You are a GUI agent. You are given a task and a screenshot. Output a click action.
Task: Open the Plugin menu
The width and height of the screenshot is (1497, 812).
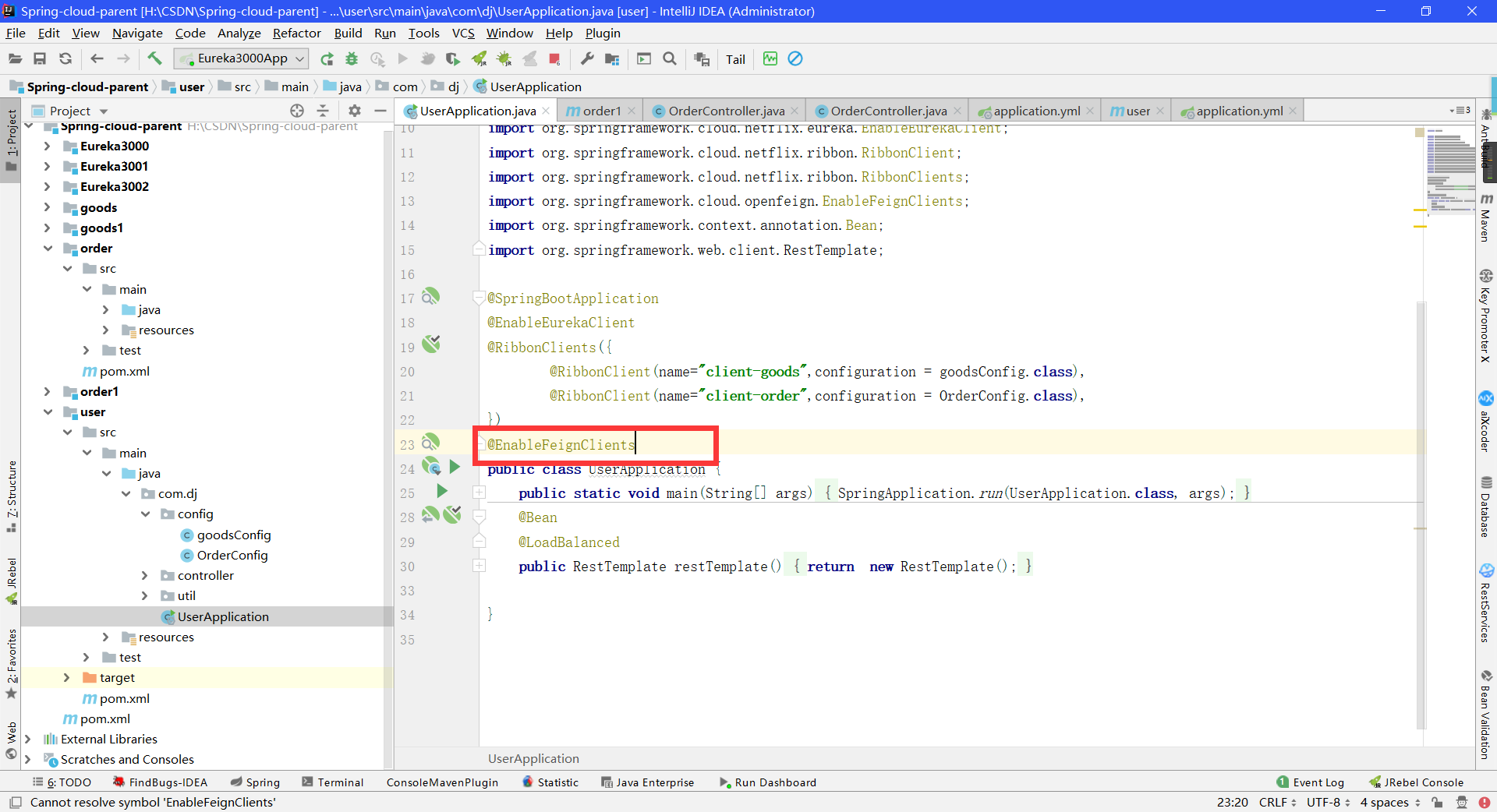click(x=603, y=33)
